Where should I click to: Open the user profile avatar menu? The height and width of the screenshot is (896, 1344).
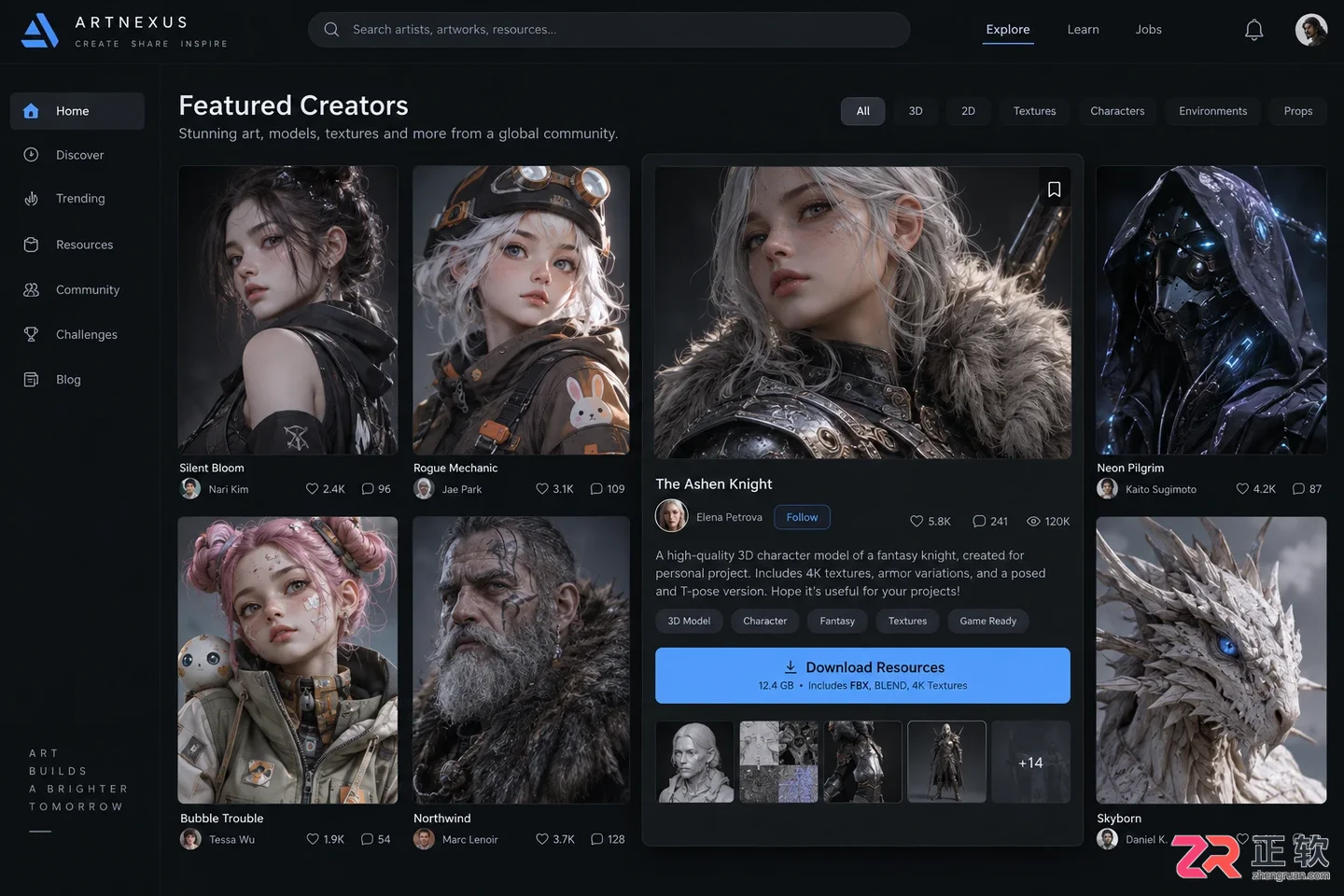point(1311,30)
